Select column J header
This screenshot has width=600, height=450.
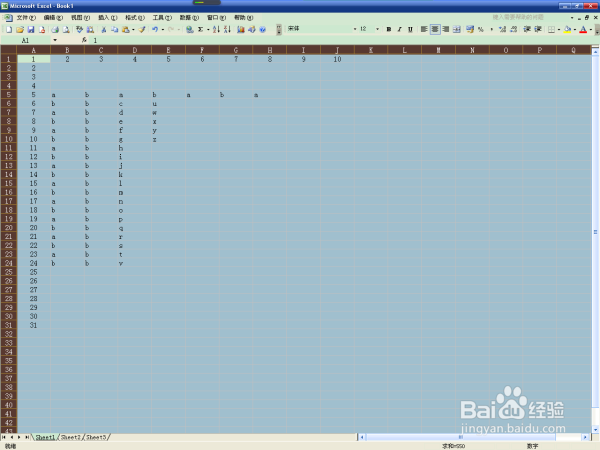pyautogui.click(x=337, y=50)
